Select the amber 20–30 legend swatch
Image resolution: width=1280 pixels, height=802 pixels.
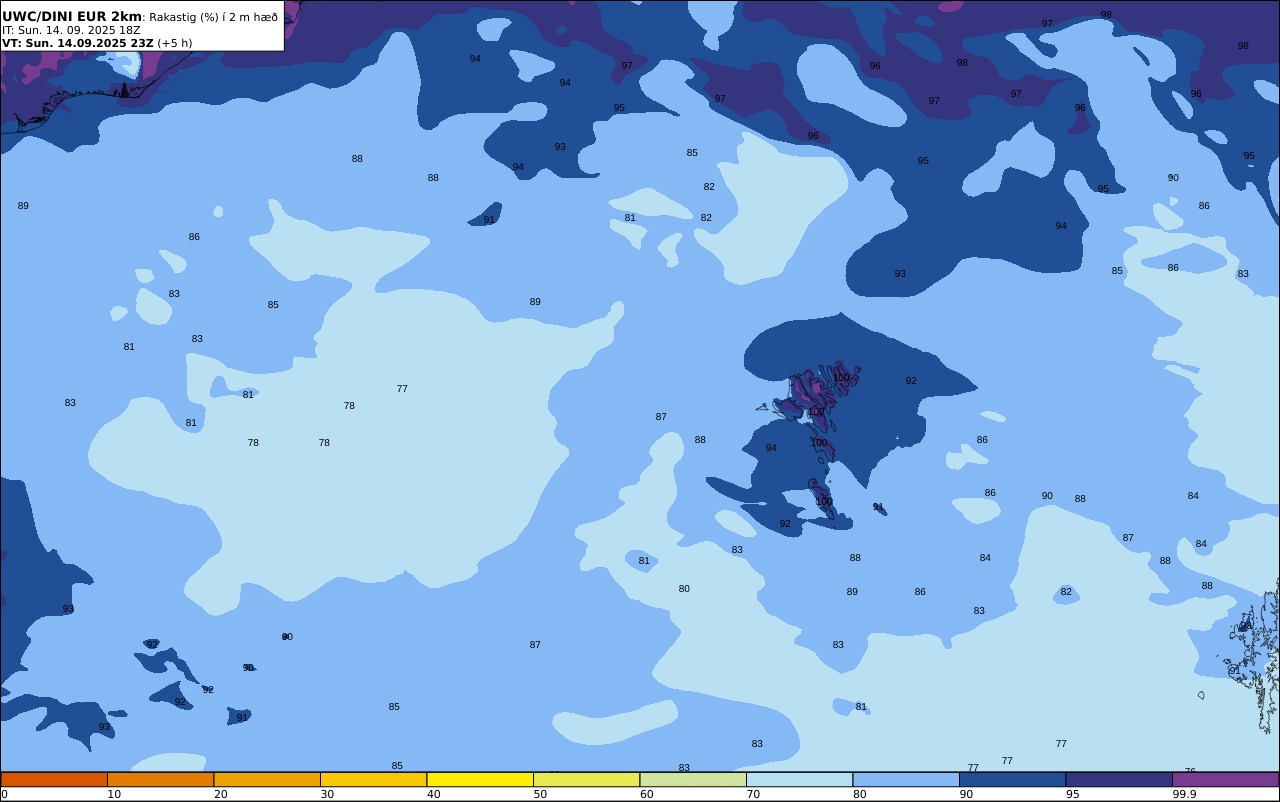tap(267, 779)
